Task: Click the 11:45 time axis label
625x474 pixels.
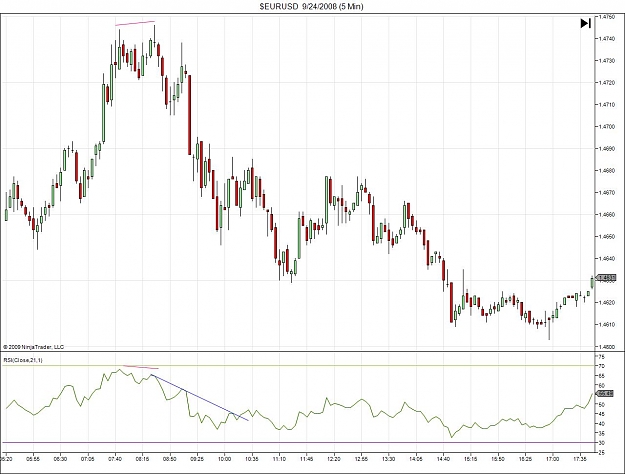Action: (307, 459)
